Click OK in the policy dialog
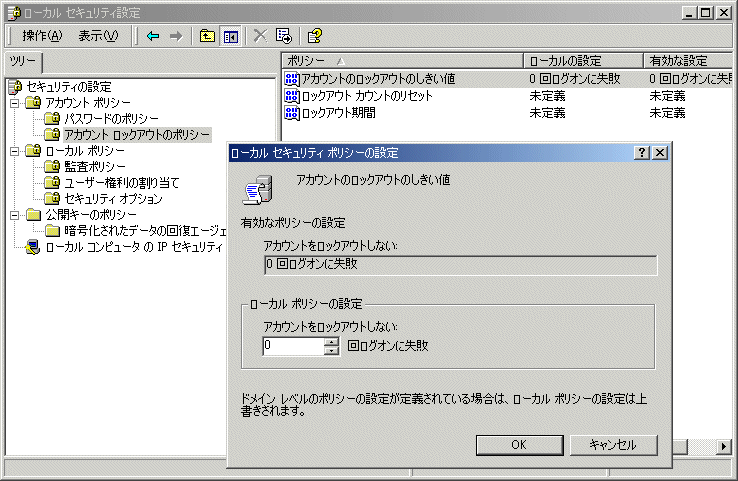 (x=519, y=445)
